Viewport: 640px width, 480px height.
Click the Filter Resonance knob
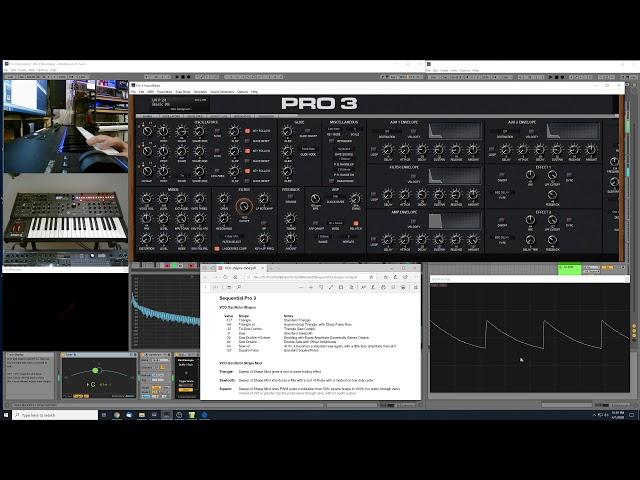click(223, 219)
